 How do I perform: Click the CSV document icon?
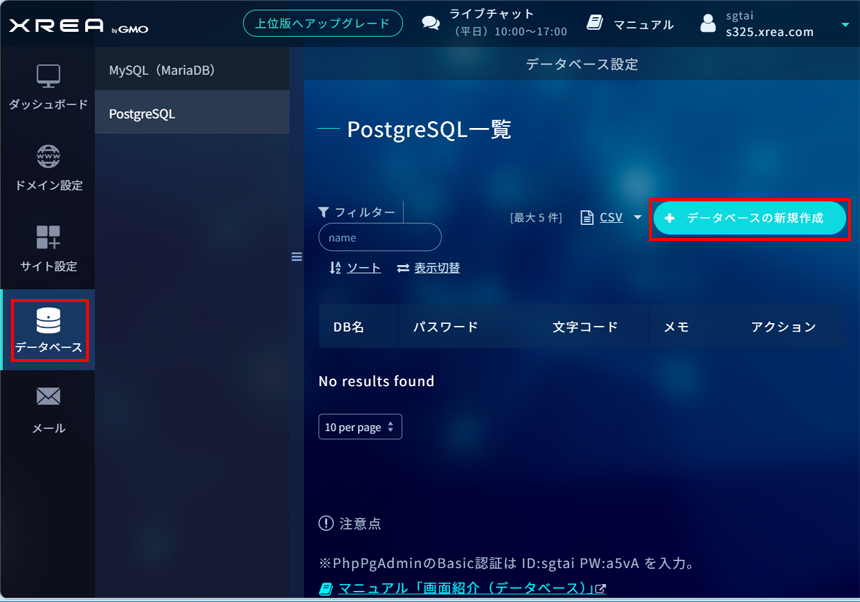pyautogui.click(x=587, y=218)
